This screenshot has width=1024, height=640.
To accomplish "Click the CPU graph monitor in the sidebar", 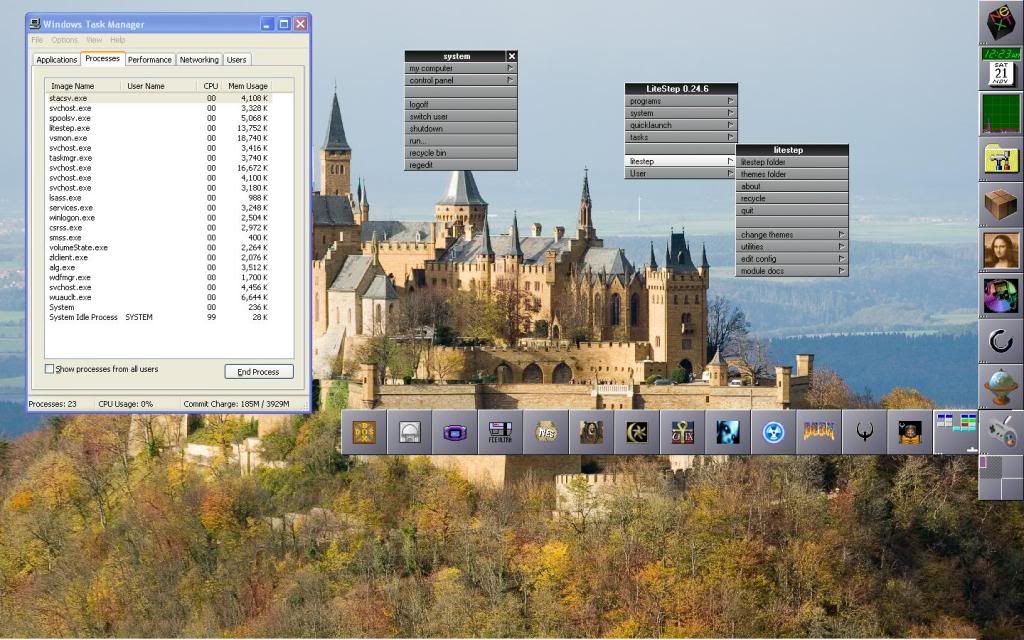I will tap(1000, 114).
